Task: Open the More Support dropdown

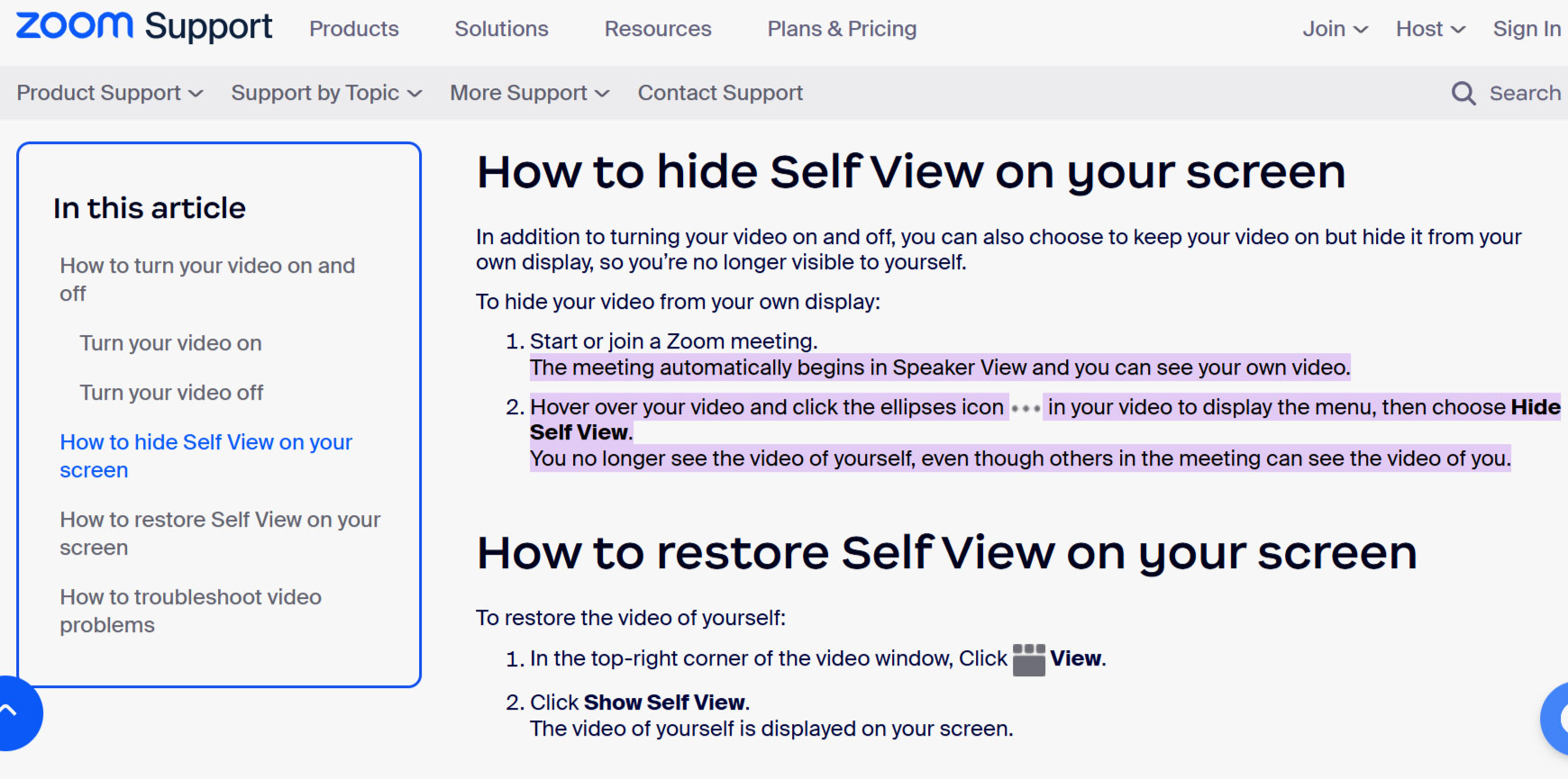Action: 530,93
